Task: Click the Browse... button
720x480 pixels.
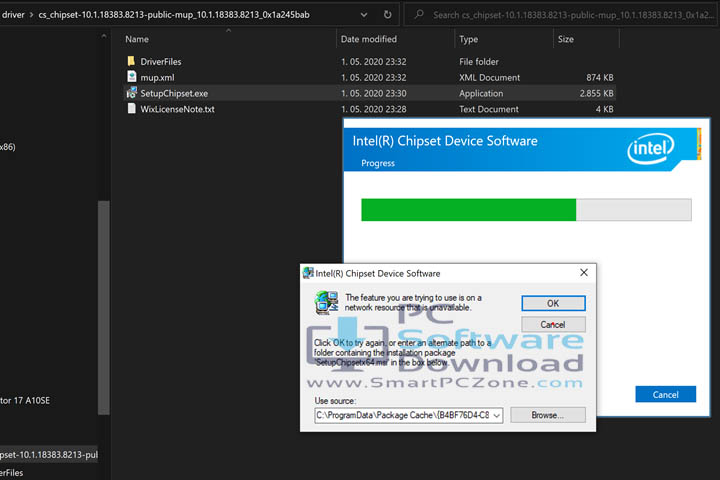Action: pyautogui.click(x=548, y=415)
